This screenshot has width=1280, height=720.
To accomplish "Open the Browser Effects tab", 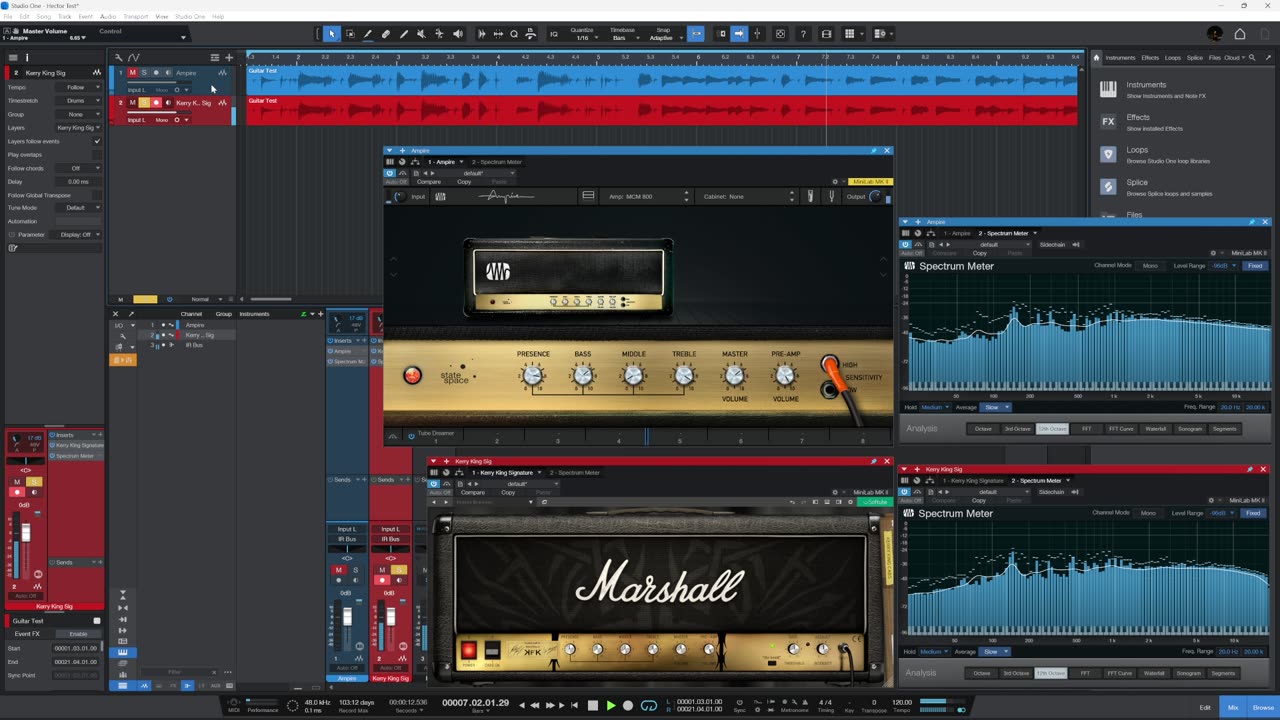I will click(1150, 58).
